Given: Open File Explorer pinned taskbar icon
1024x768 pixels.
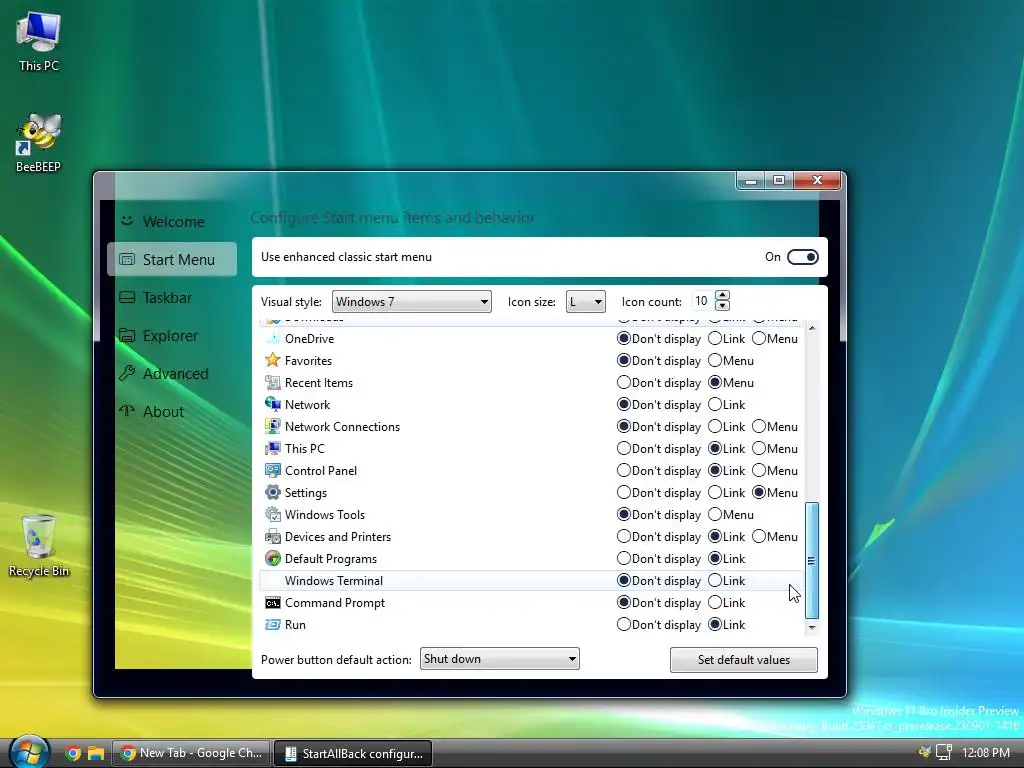Looking at the screenshot, I should click(96, 753).
